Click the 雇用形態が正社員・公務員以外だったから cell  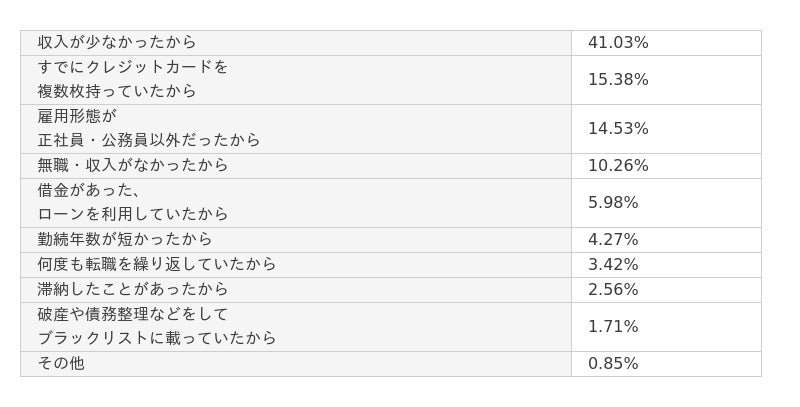click(x=149, y=129)
